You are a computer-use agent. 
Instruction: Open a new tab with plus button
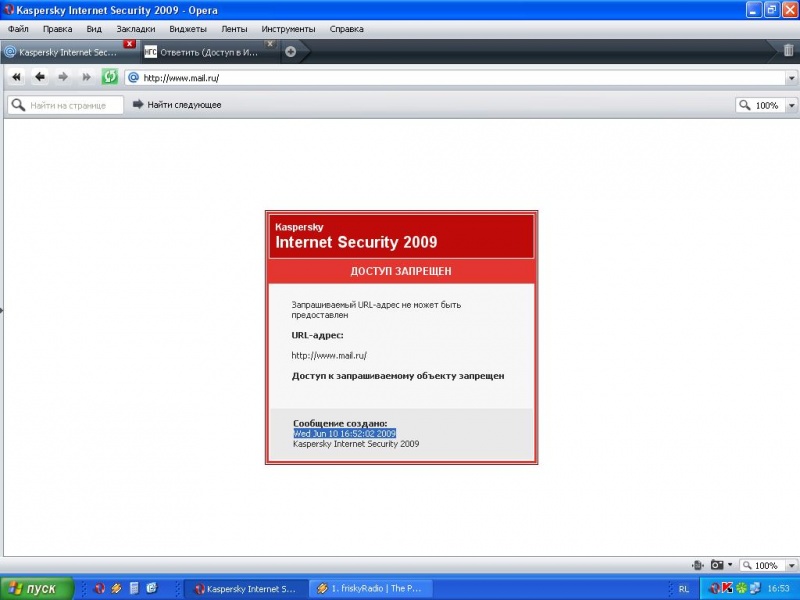(x=291, y=51)
